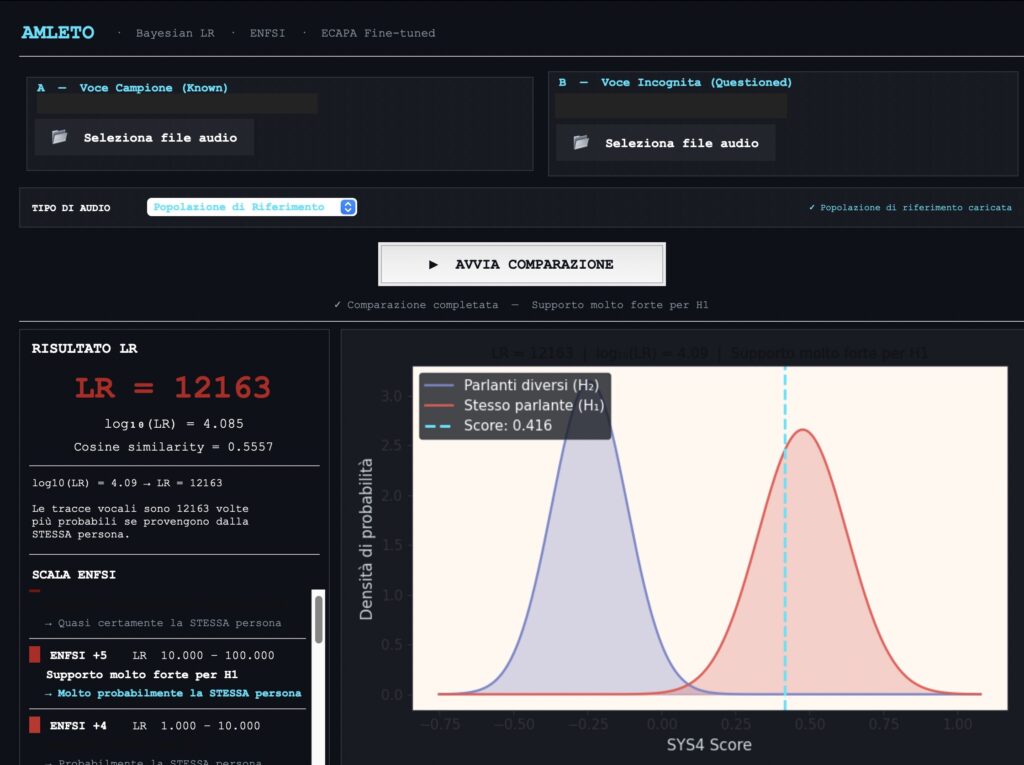Click 'Quasi certamente la STESSA persona' row
Image resolution: width=1024 pixels, height=765 pixels.
(x=163, y=623)
